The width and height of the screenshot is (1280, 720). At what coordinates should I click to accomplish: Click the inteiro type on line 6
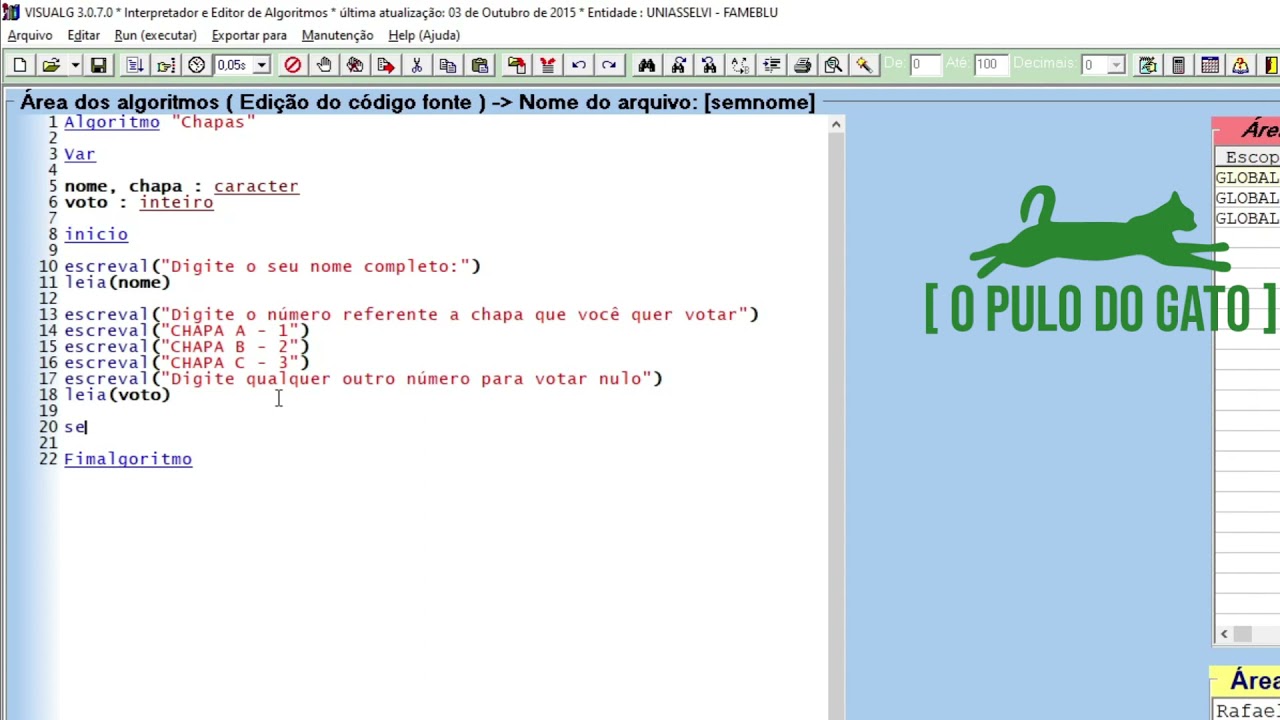point(176,202)
